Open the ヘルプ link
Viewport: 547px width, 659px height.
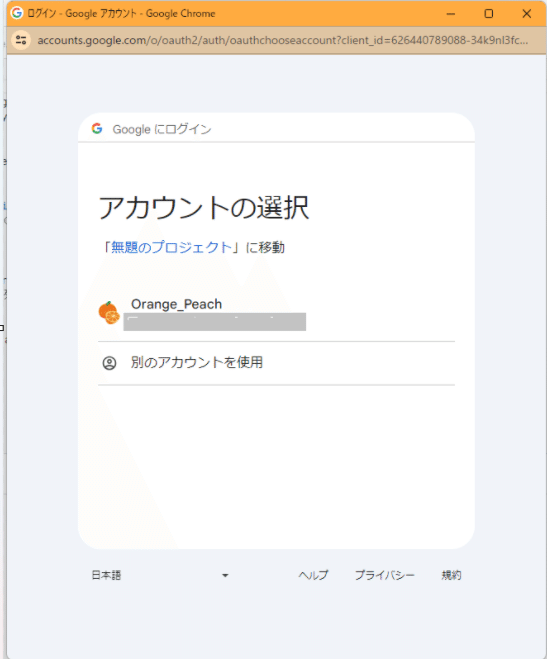click(x=313, y=575)
